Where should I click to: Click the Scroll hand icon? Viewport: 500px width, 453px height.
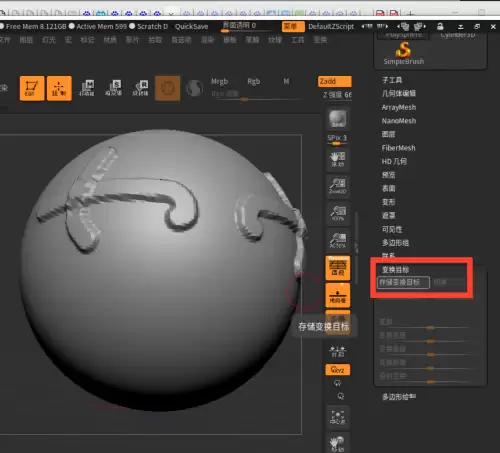[338, 159]
